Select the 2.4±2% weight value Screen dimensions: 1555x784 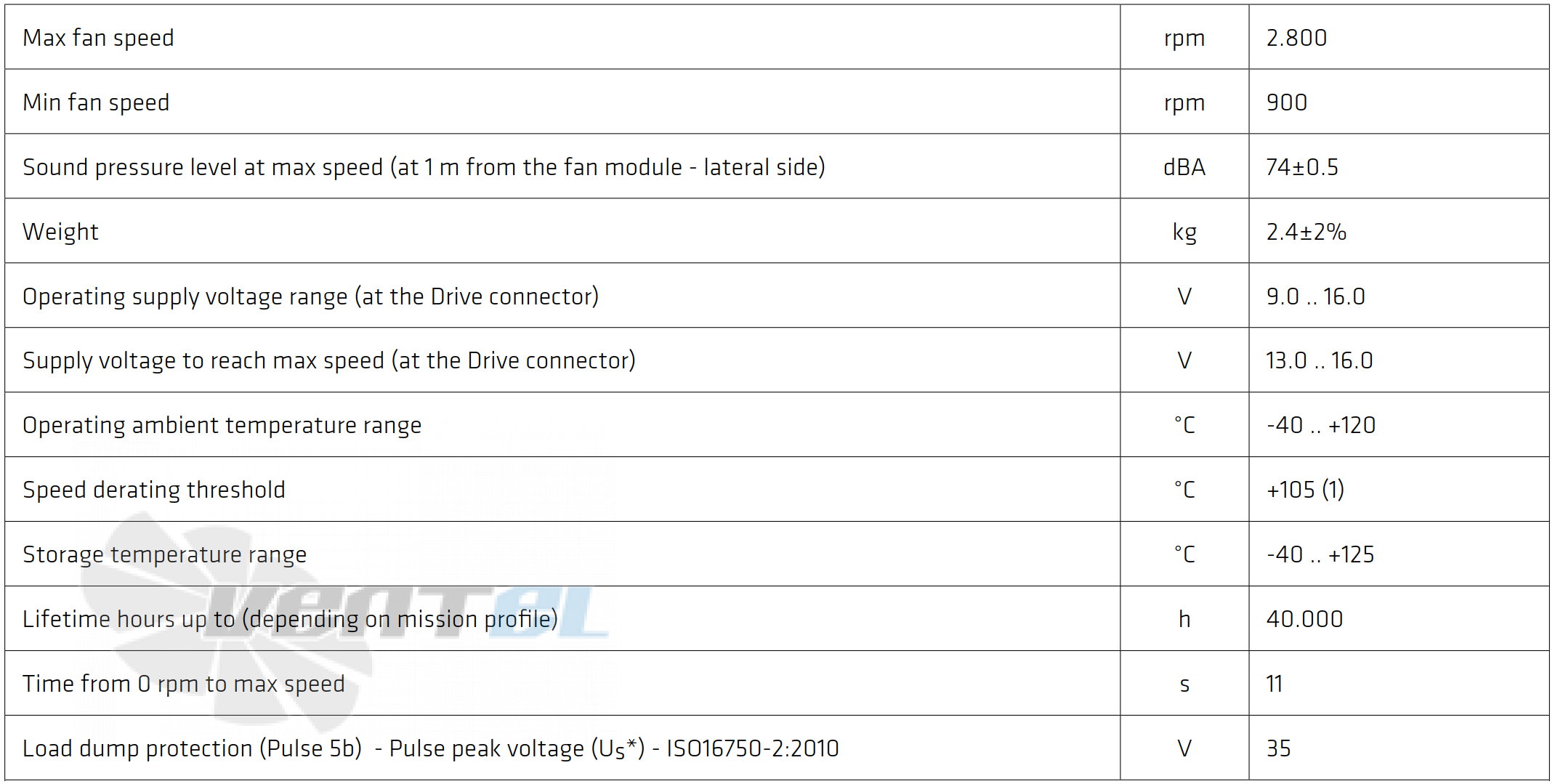(1306, 232)
